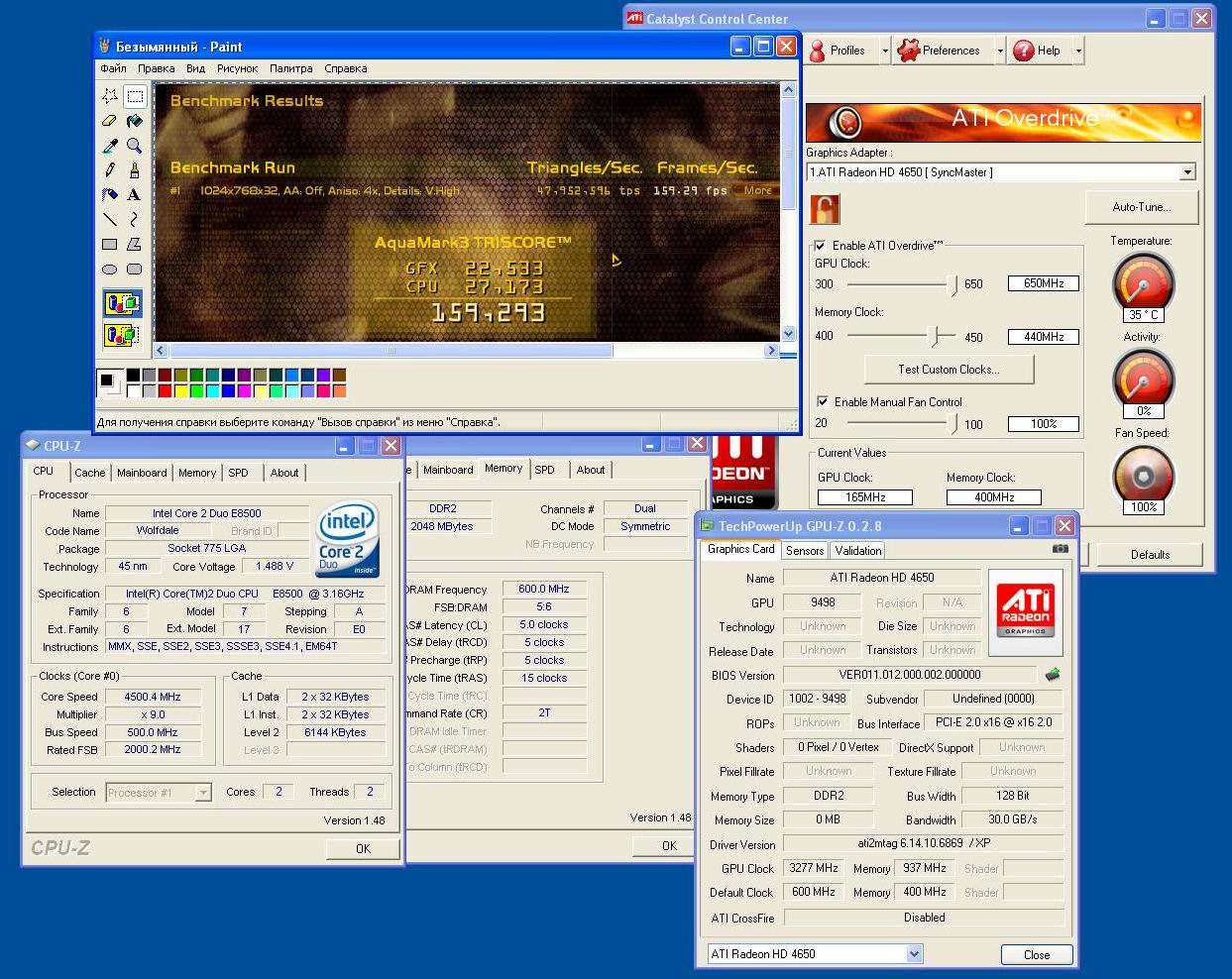Open the Help dropdown arrow in Catalyst
Screen dimensions: 1232x979
(x=1078, y=51)
